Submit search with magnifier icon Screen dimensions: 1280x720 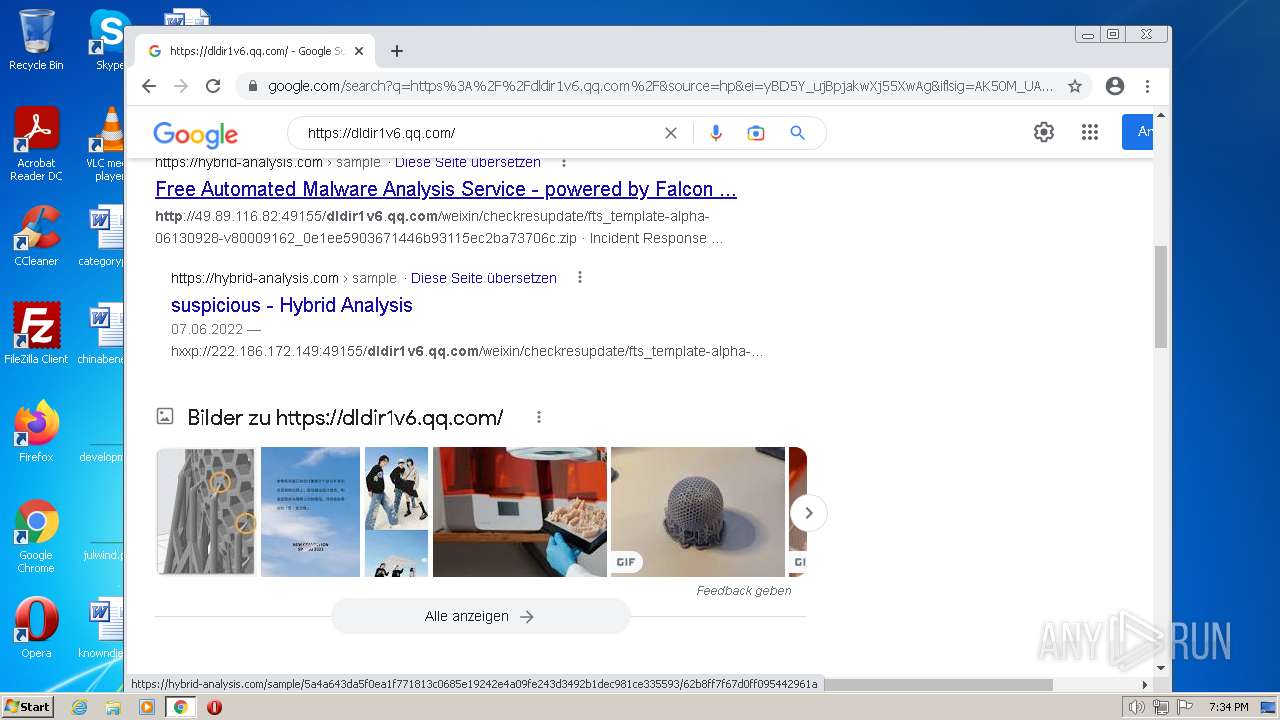pos(797,133)
